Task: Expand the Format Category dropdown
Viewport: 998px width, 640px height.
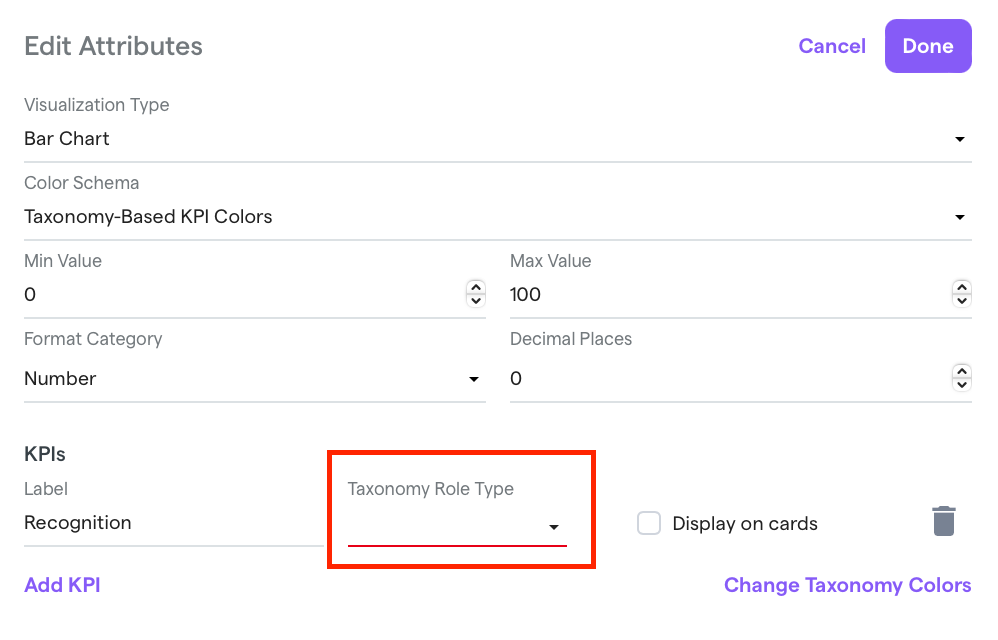Action: coord(255,379)
